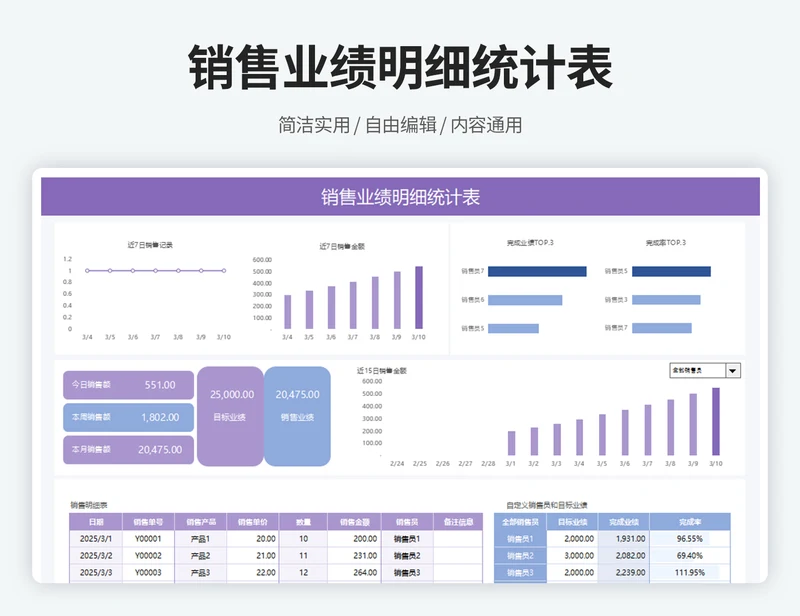Click the 目标业绩 25,000.00 card
This screenshot has width=800, height=616.
coord(230,416)
